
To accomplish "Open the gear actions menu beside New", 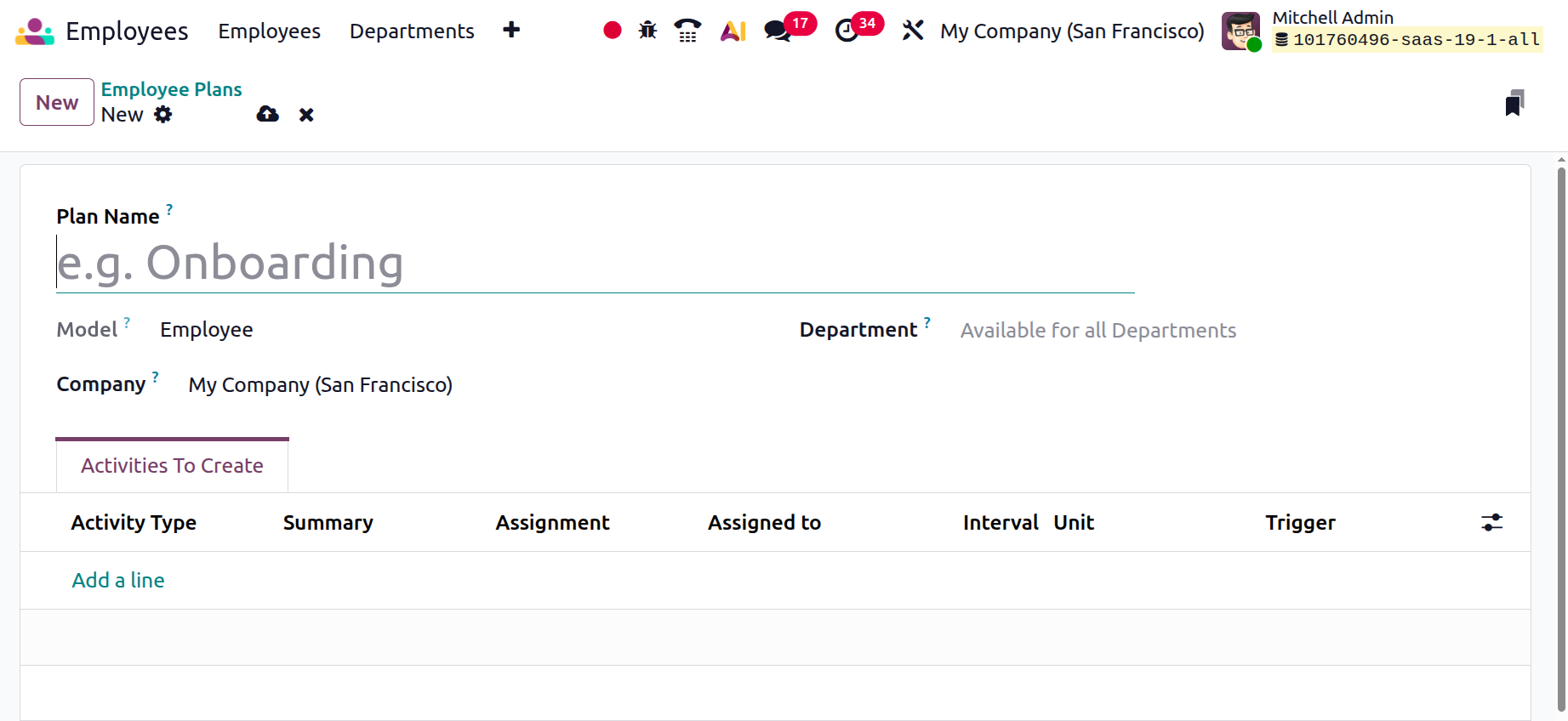I will (163, 115).
